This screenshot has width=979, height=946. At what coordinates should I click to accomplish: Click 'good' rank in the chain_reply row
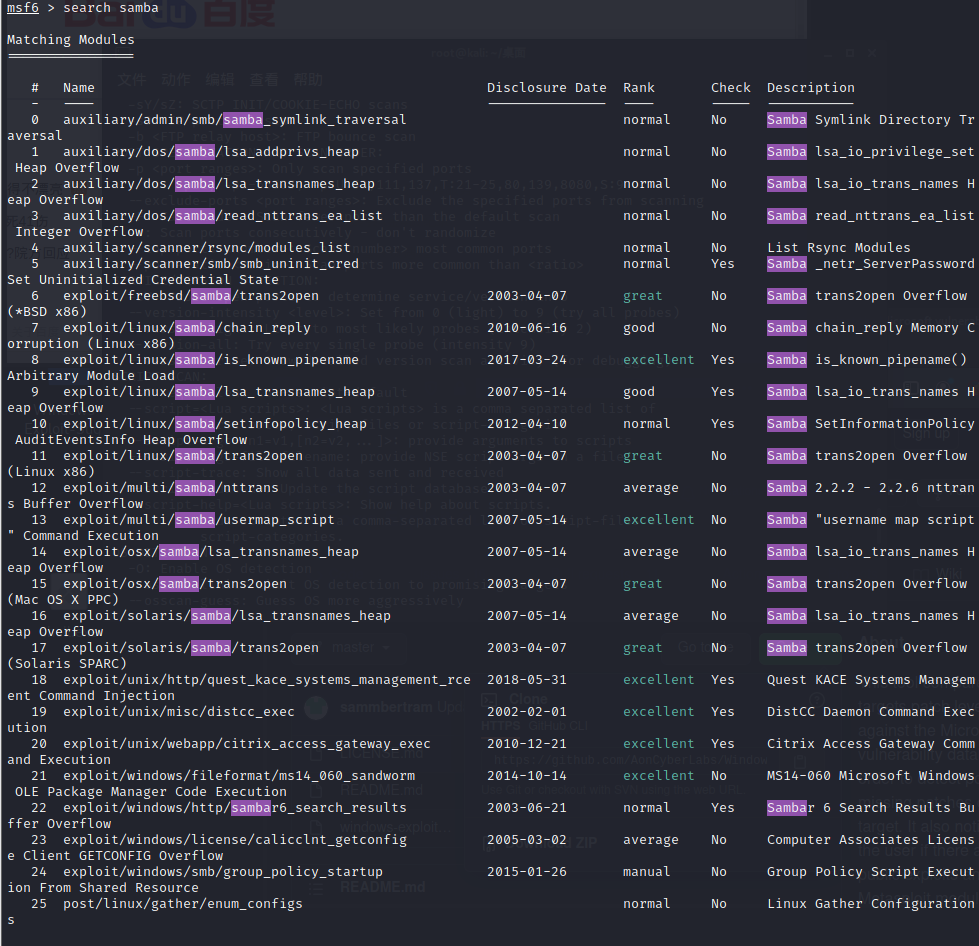[639, 328]
